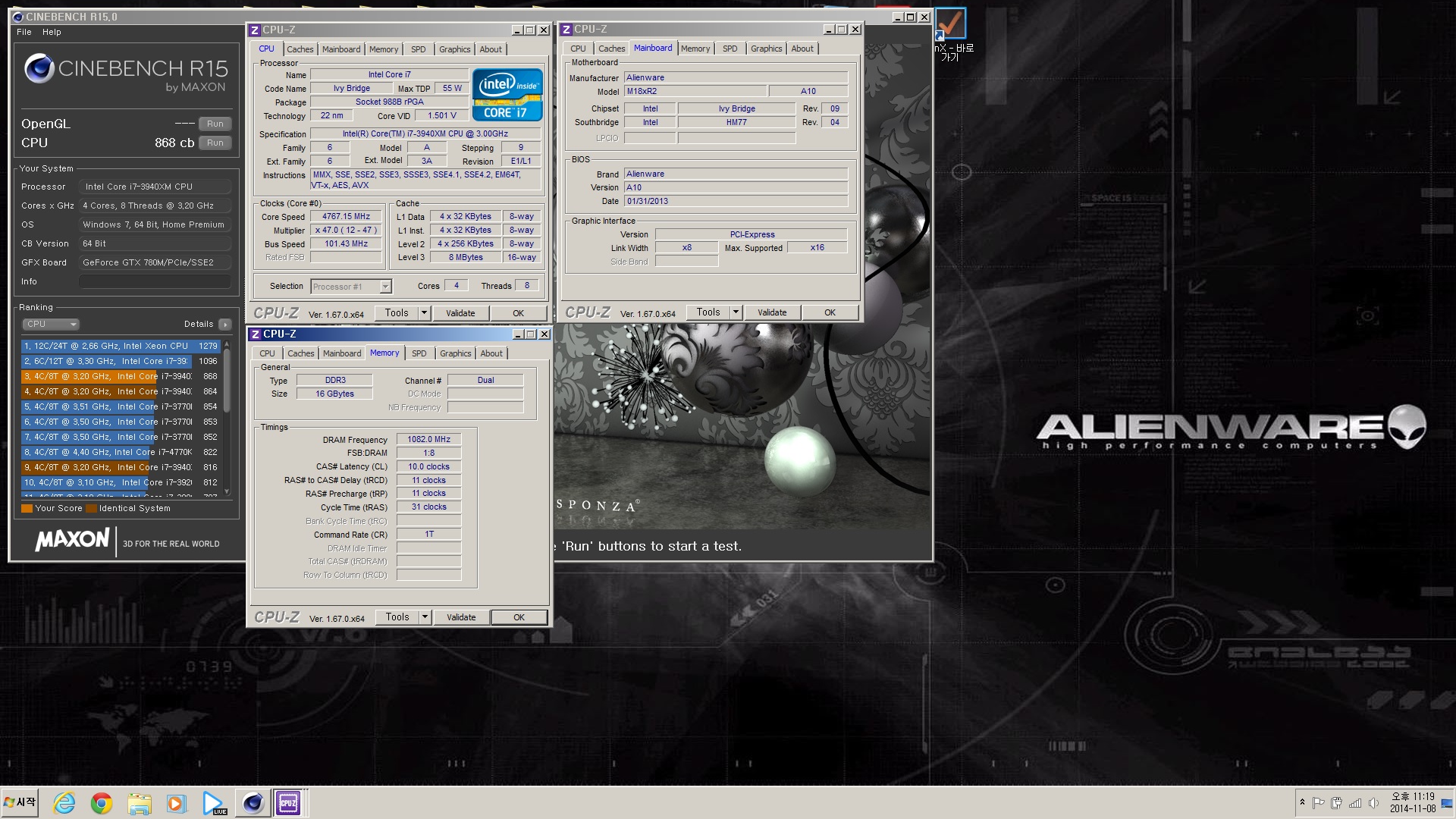This screenshot has height=819, width=1456.
Task: Click the system clock in the taskbar
Action: click(x=1412, y=802)
